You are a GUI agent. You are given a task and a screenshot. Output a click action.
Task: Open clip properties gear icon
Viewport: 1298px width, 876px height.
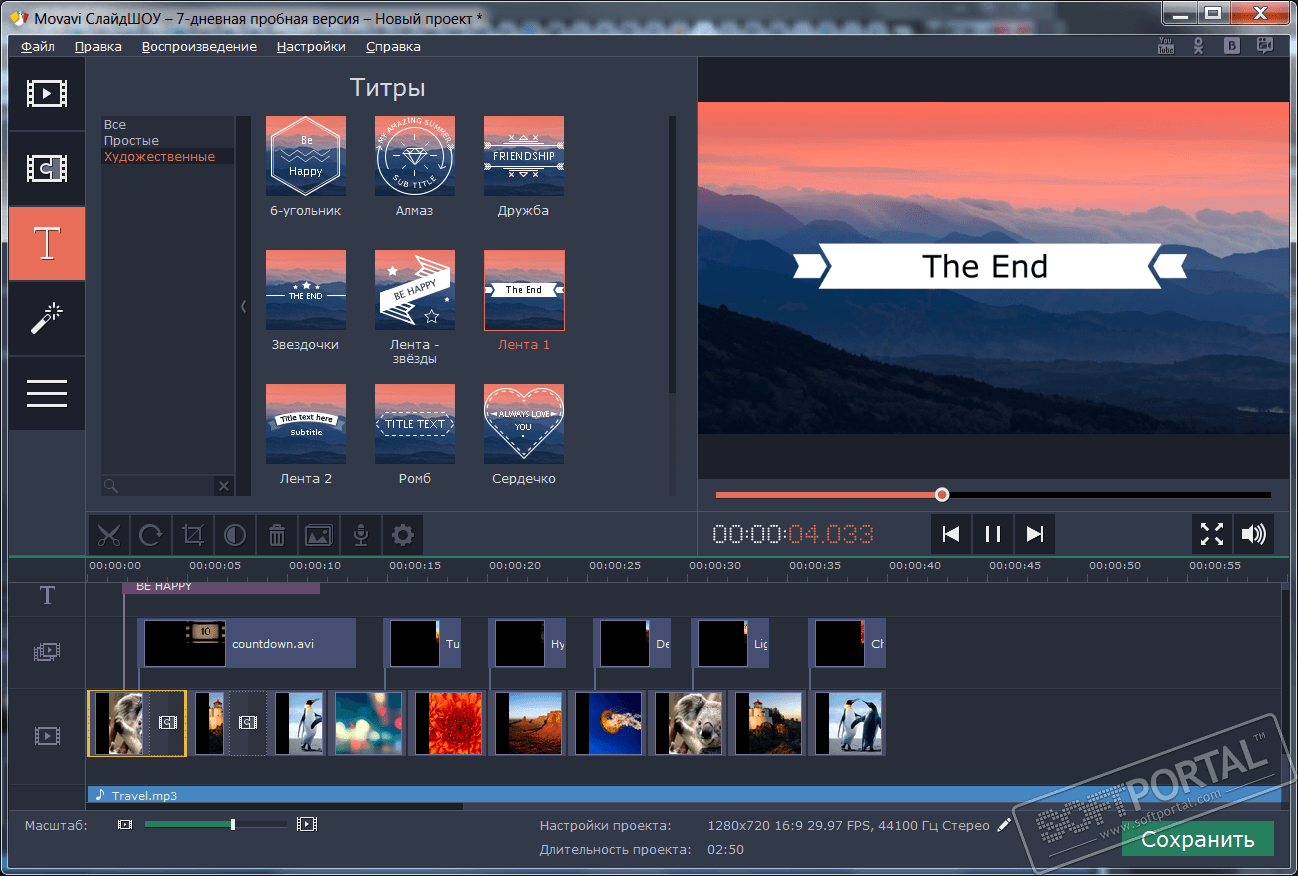403,535
